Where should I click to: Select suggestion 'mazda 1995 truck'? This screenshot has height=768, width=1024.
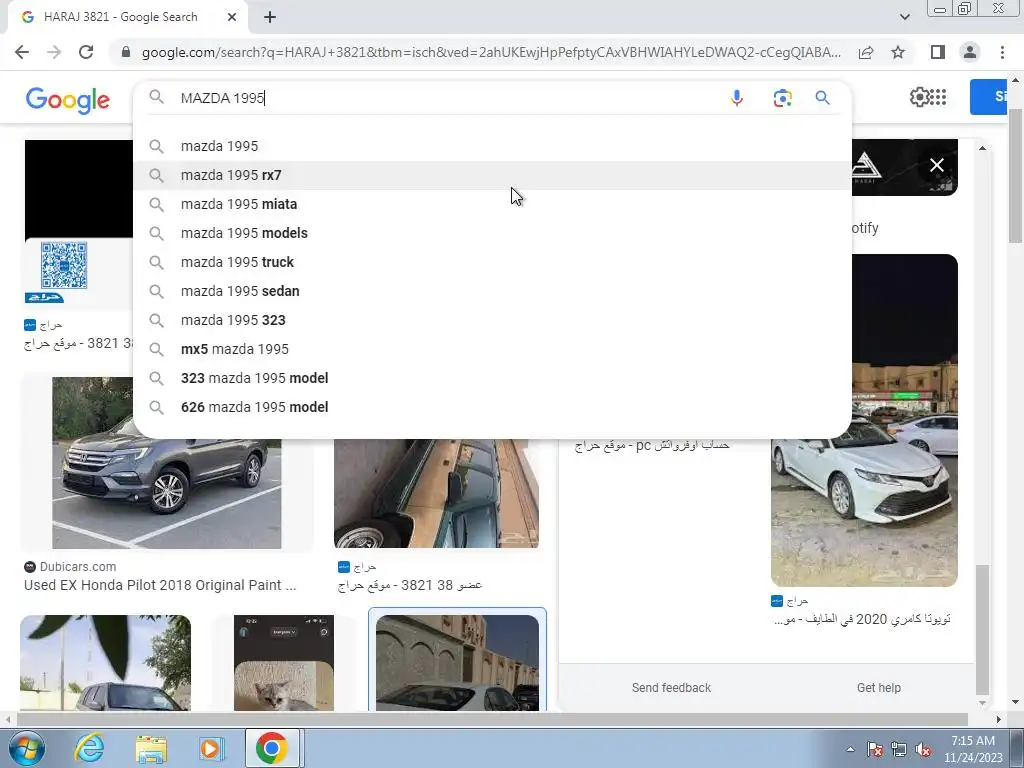point(492,262)
